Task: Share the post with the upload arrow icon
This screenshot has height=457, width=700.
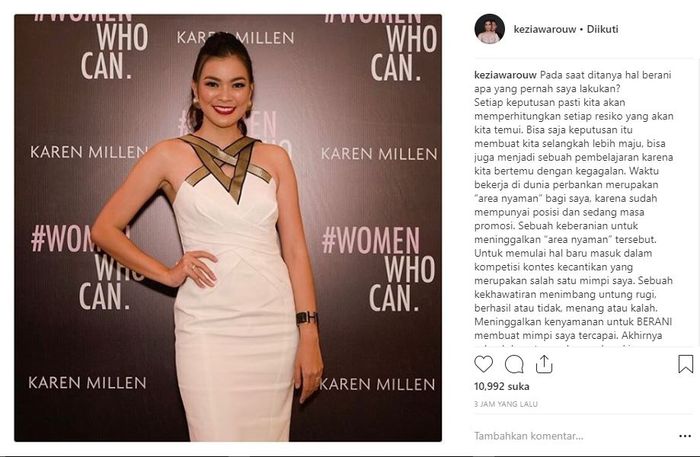Action: tap(544, 364)
